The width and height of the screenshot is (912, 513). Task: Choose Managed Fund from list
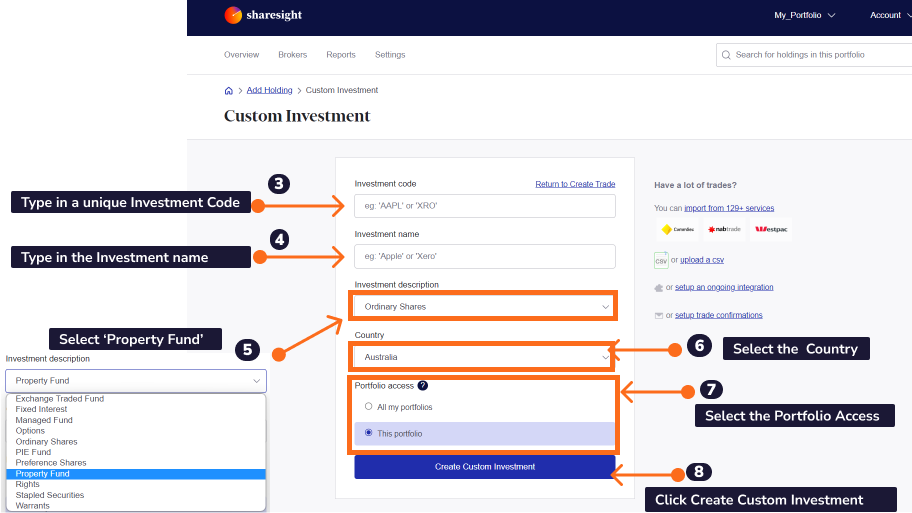coord(136,421)
